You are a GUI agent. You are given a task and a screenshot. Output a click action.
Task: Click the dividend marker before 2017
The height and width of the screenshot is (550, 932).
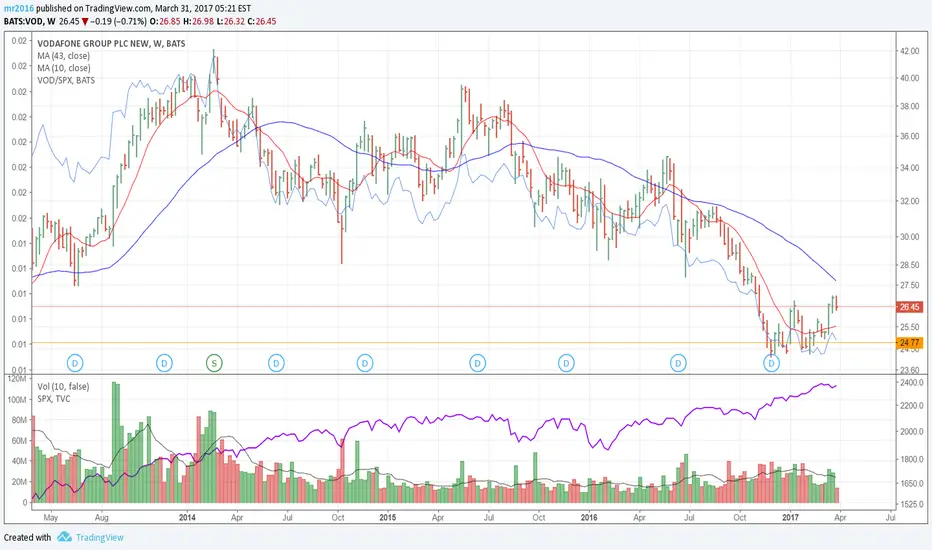[x=771, y=363]
